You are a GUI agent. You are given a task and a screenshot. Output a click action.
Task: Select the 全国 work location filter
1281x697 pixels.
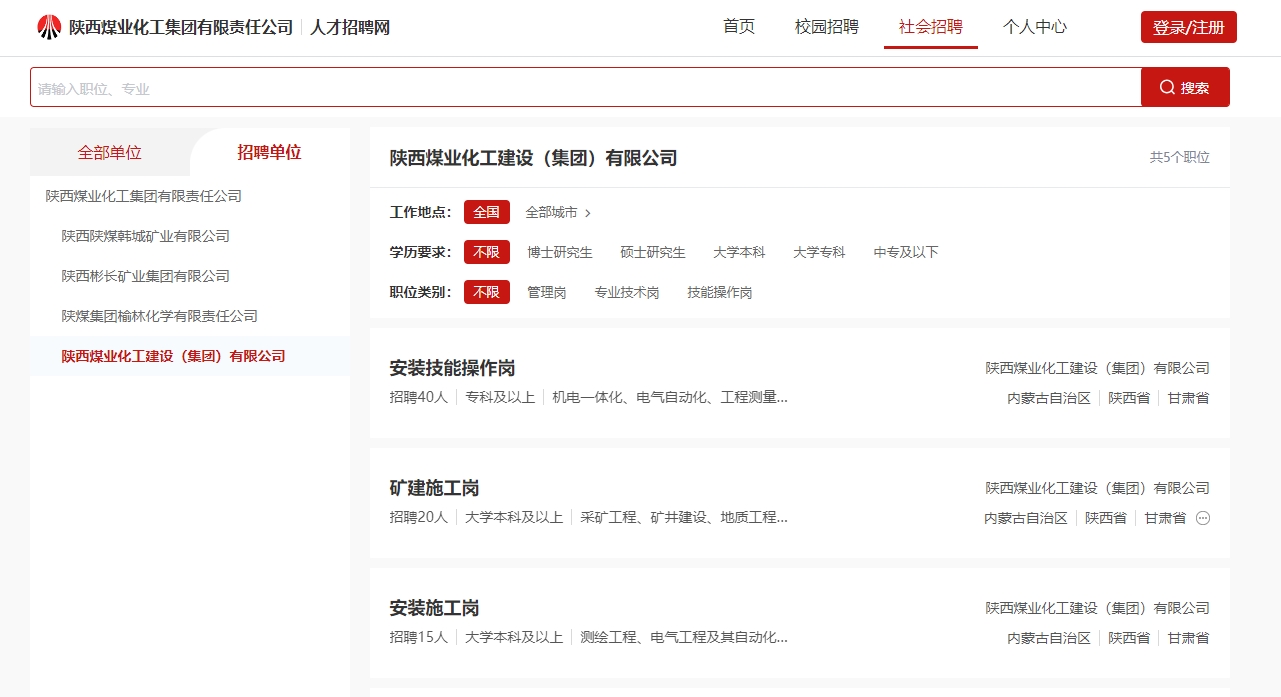487,212
